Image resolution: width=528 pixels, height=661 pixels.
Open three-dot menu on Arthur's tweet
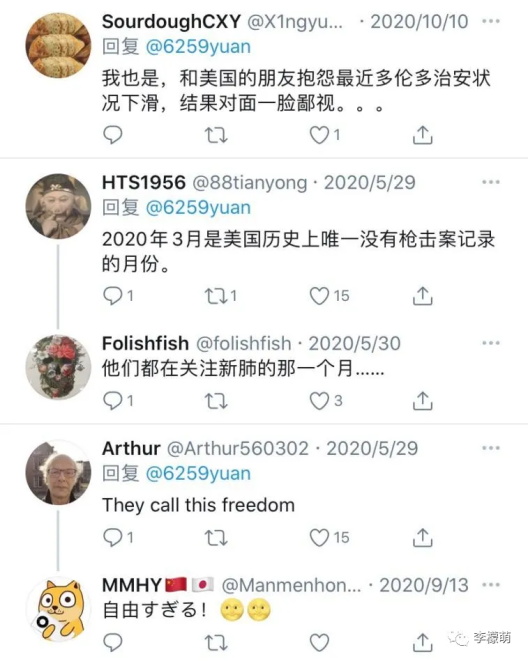coord(491,448)
